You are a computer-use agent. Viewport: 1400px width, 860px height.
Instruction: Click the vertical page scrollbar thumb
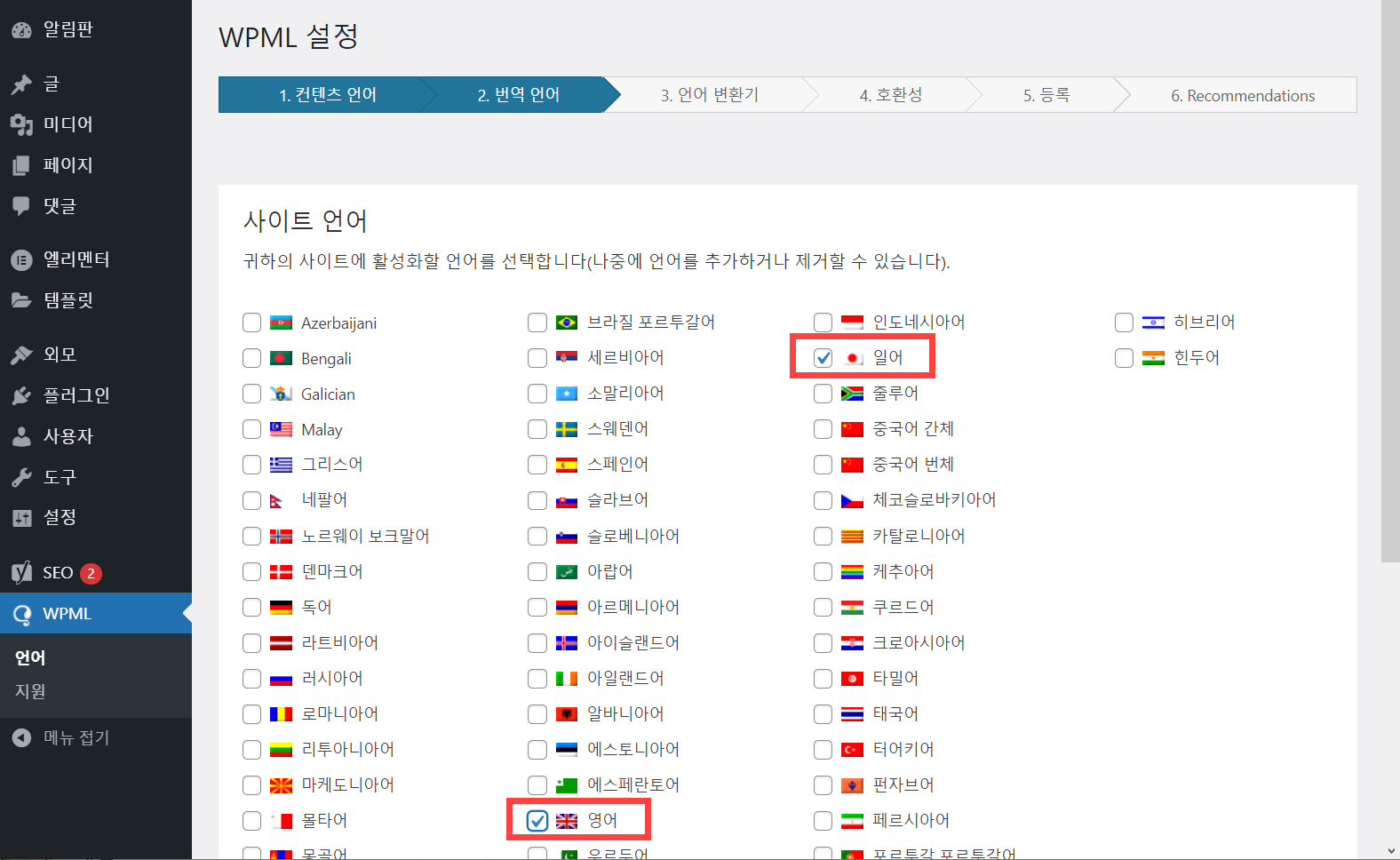pos(1390,280)
